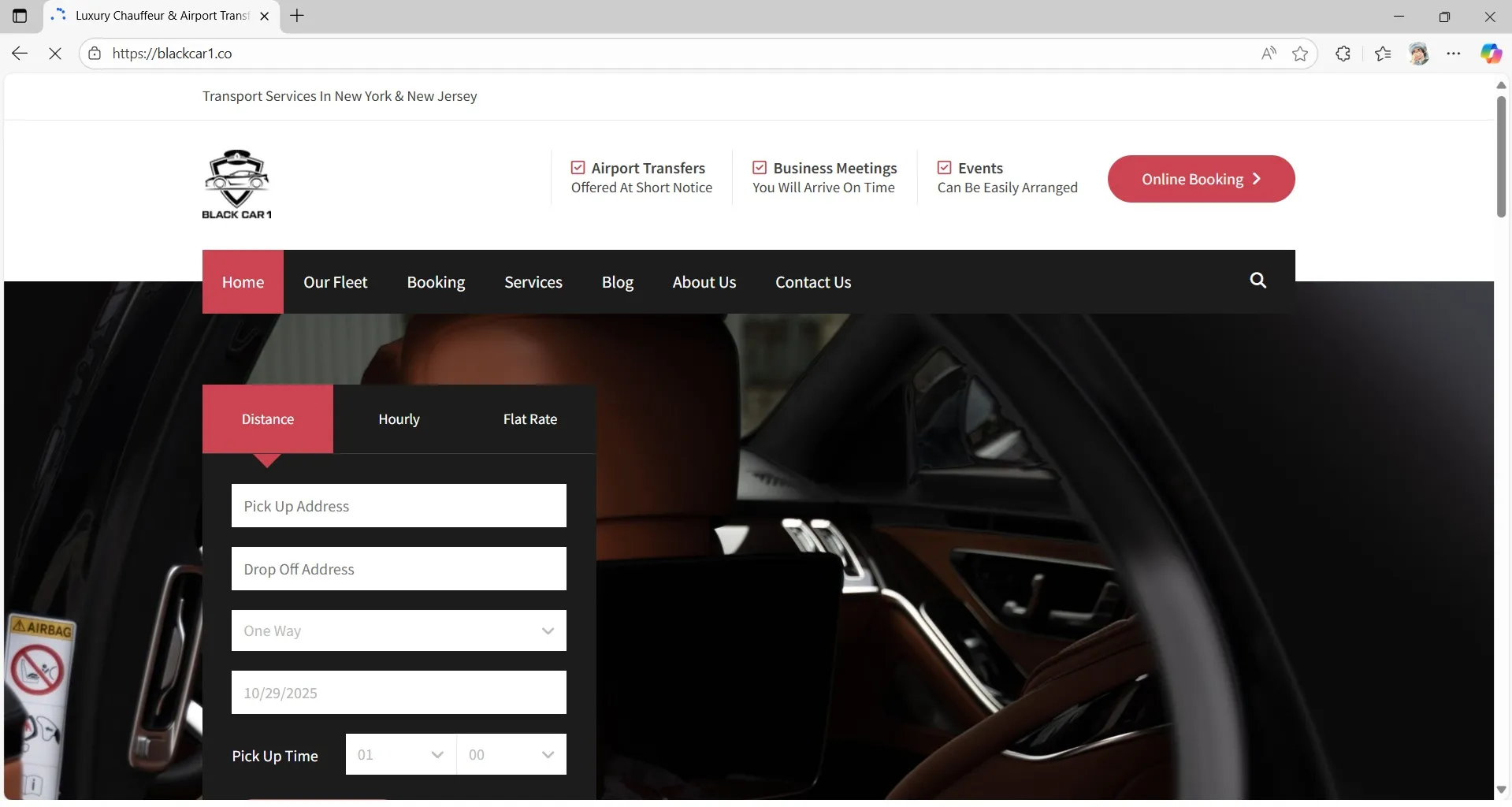Open the pick up minutes dropdown
1512x807 pixels.
[511, 754]
